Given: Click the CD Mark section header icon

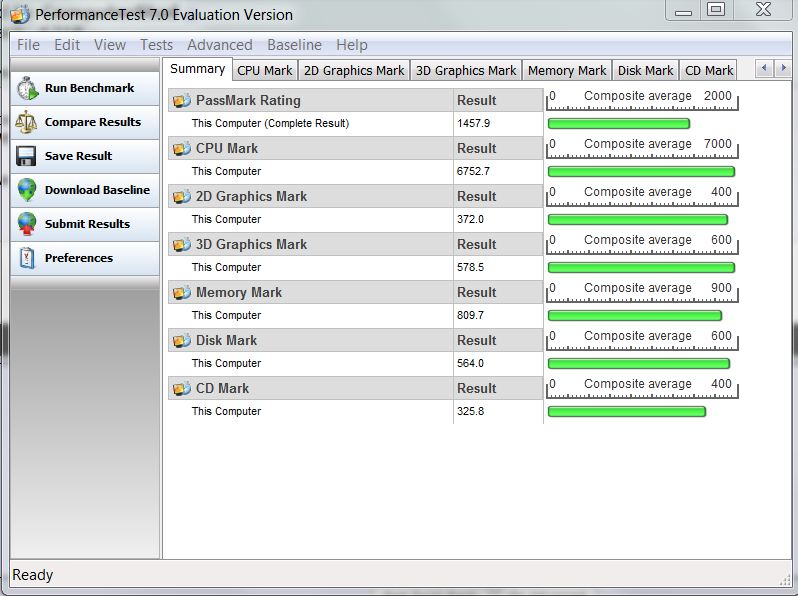Looking at the screenshot, I should [182, 389].
